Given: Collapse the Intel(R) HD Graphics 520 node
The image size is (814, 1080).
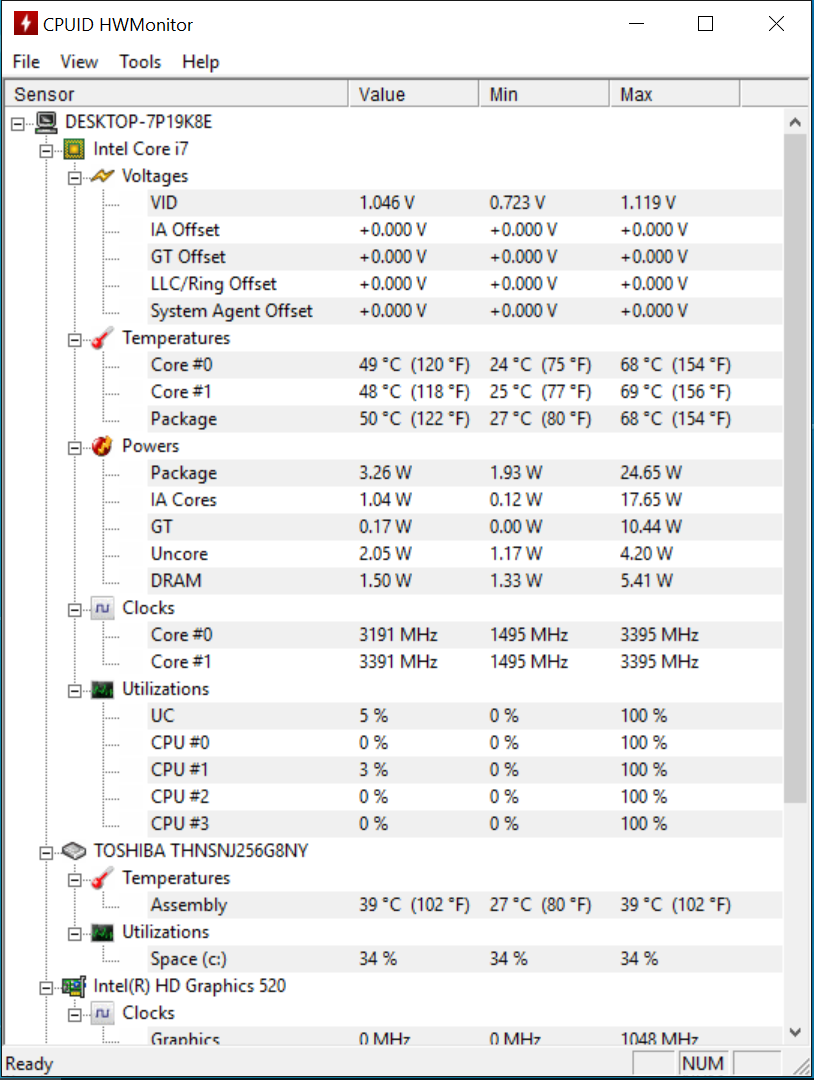Looking at the screenshot, I should click(x=46, y=988).
